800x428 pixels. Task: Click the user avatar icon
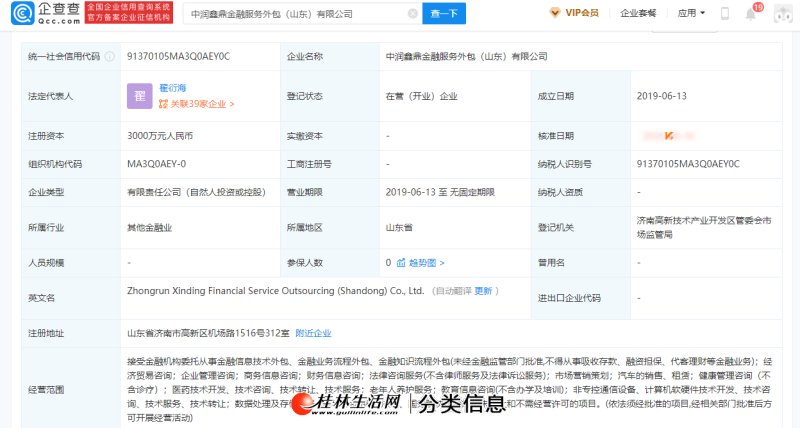click(783, 14)
